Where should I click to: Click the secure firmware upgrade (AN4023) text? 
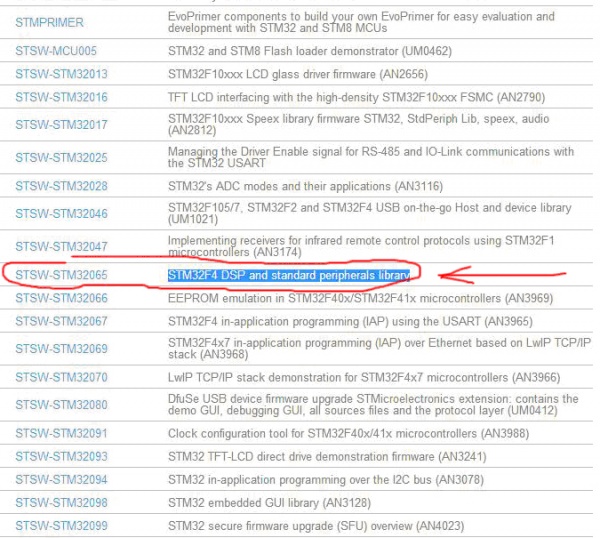click(x=316, y=526)
